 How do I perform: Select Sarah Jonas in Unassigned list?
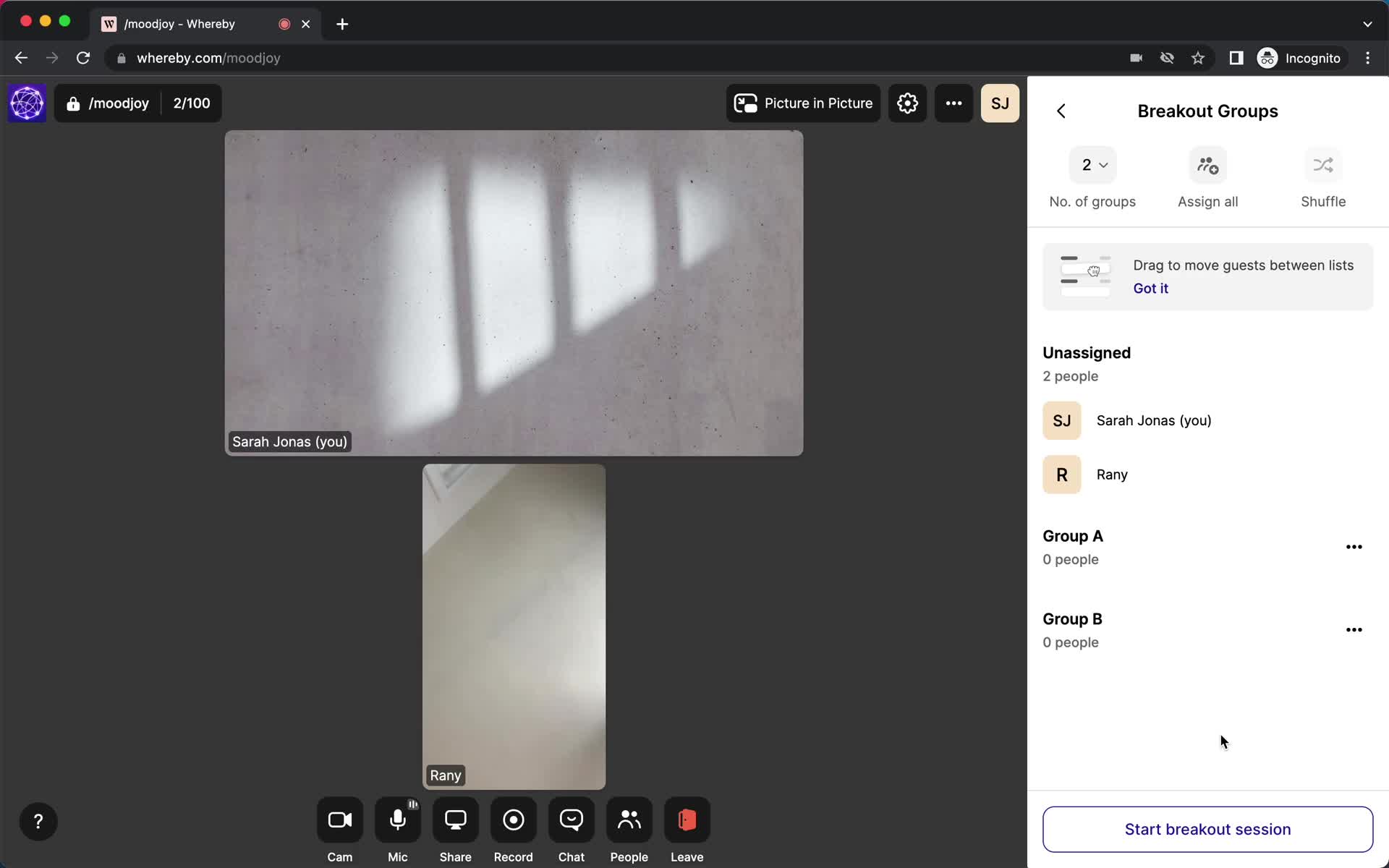pyautogui.click(x=1154, y=420)
